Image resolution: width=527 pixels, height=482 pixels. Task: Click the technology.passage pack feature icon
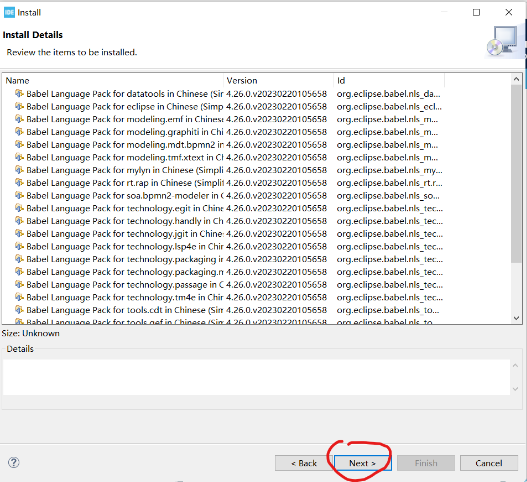[19, 284]
